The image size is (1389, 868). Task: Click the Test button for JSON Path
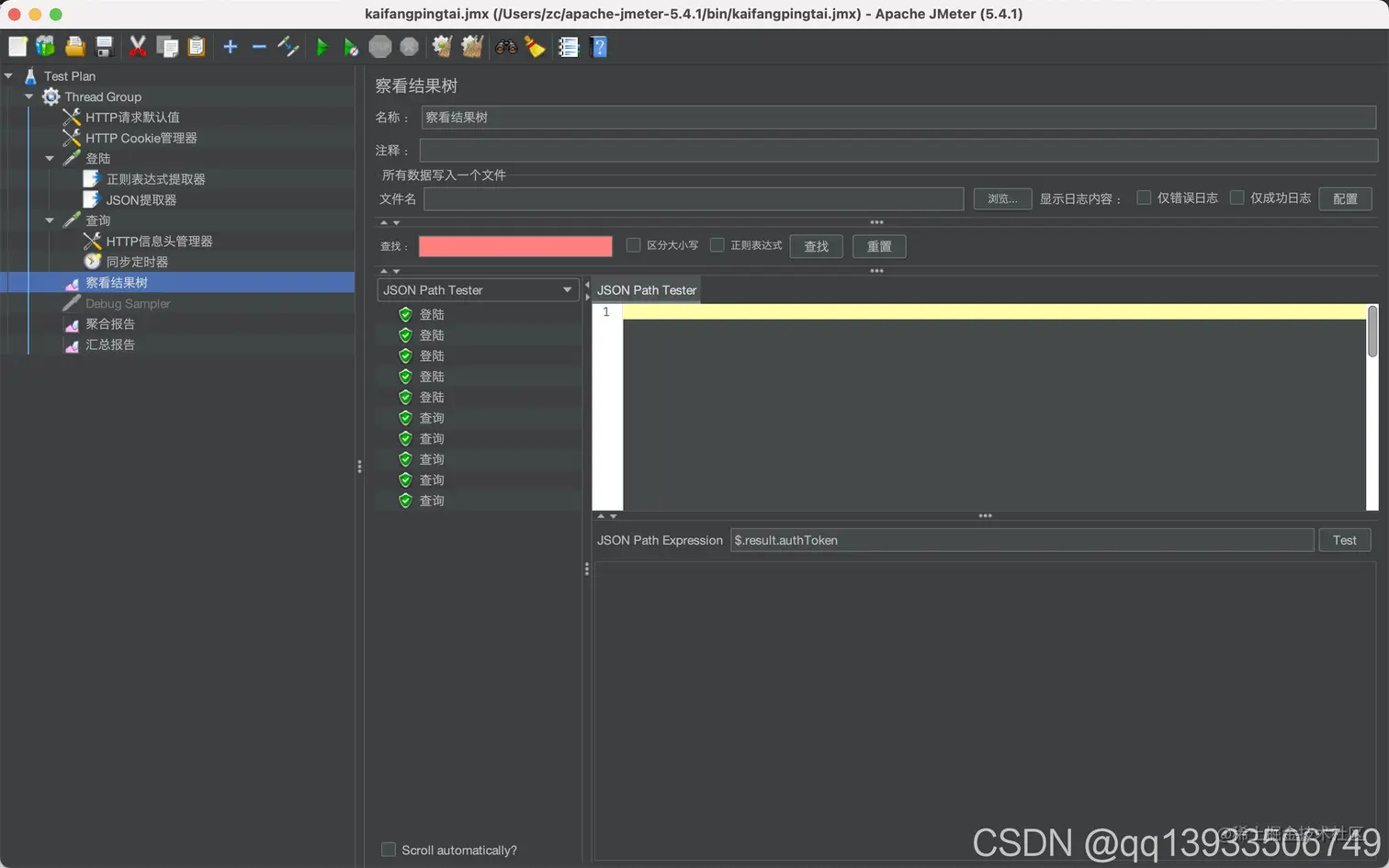(1345, 540)
